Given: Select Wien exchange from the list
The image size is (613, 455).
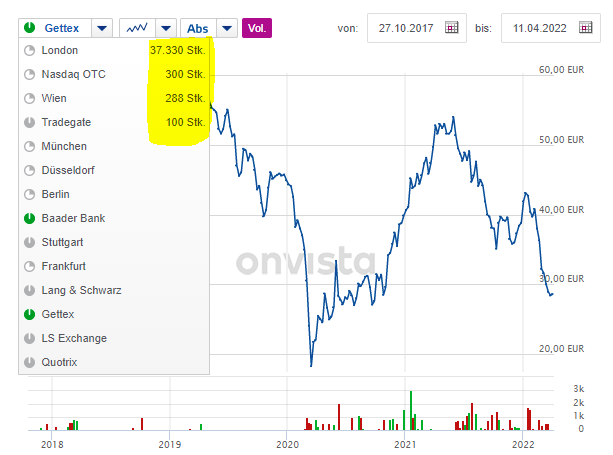Looking at the screenshot, I should 57,98.
